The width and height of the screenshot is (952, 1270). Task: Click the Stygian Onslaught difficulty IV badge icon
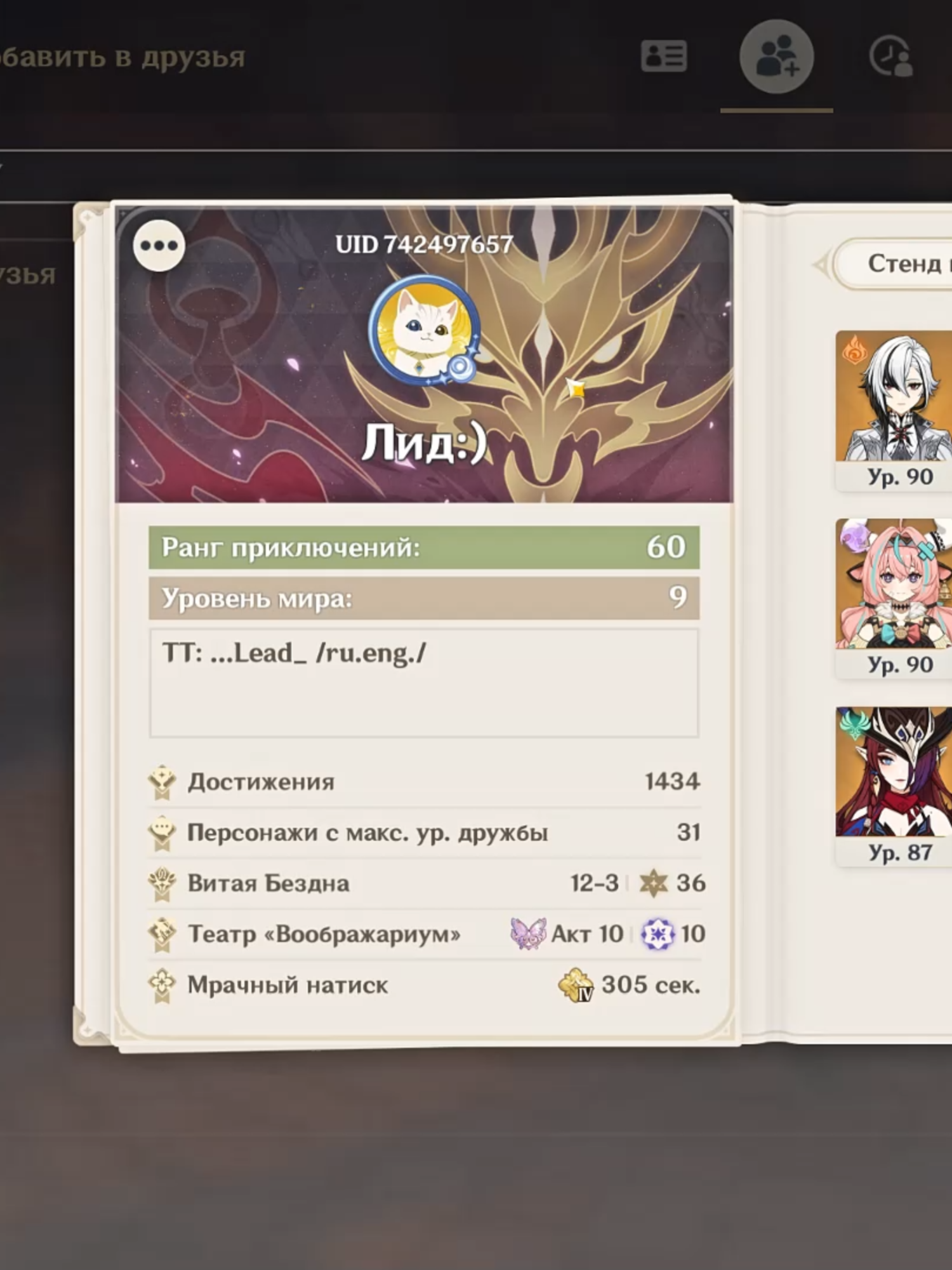pyautogui.click(x=576, y=986)
